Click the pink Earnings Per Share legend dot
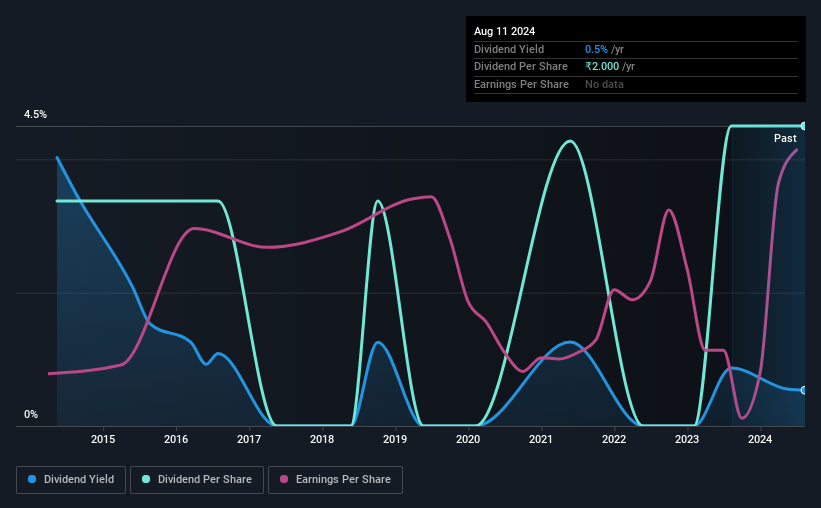Viewport: 821px width, 508px height. pos(284,479)
